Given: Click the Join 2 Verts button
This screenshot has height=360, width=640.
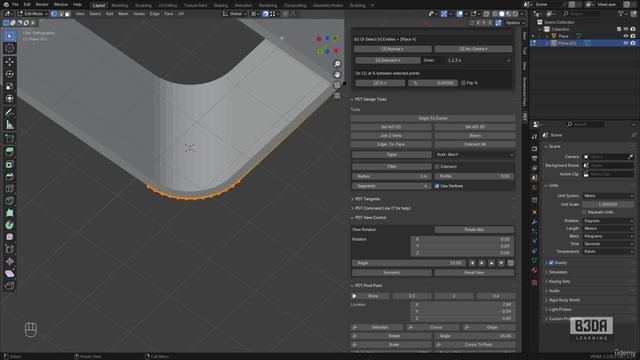Looking at the screenshot, I should (391, 136).
